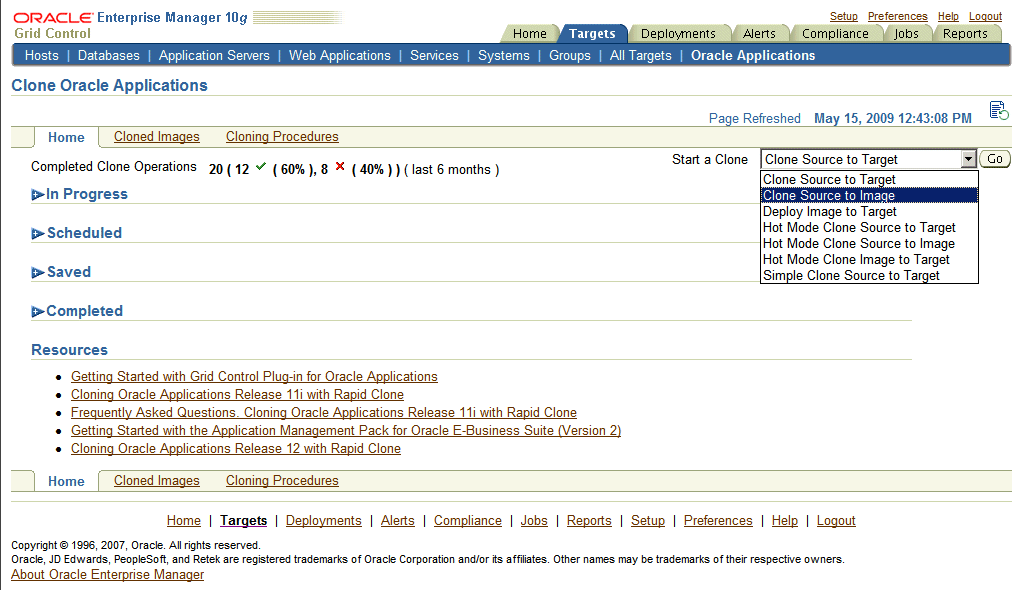This screenshot has width=1020, height=590.
Task: Click the Setup link at top right
Action: [844, 16]
